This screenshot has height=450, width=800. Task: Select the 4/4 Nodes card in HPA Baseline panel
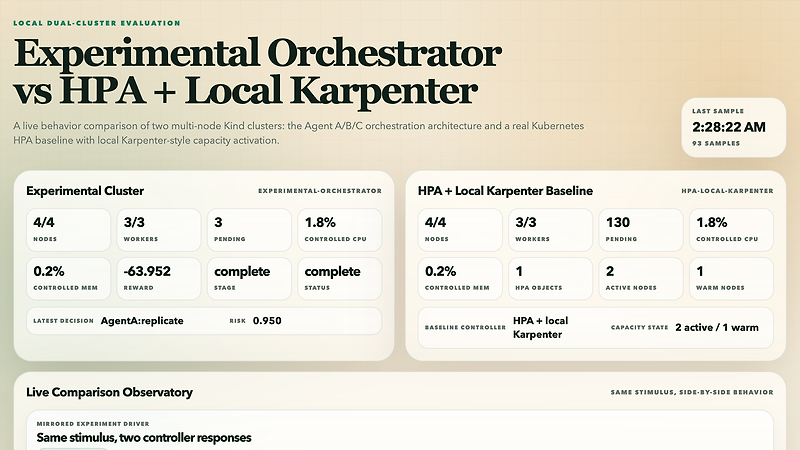click(460, 230)
